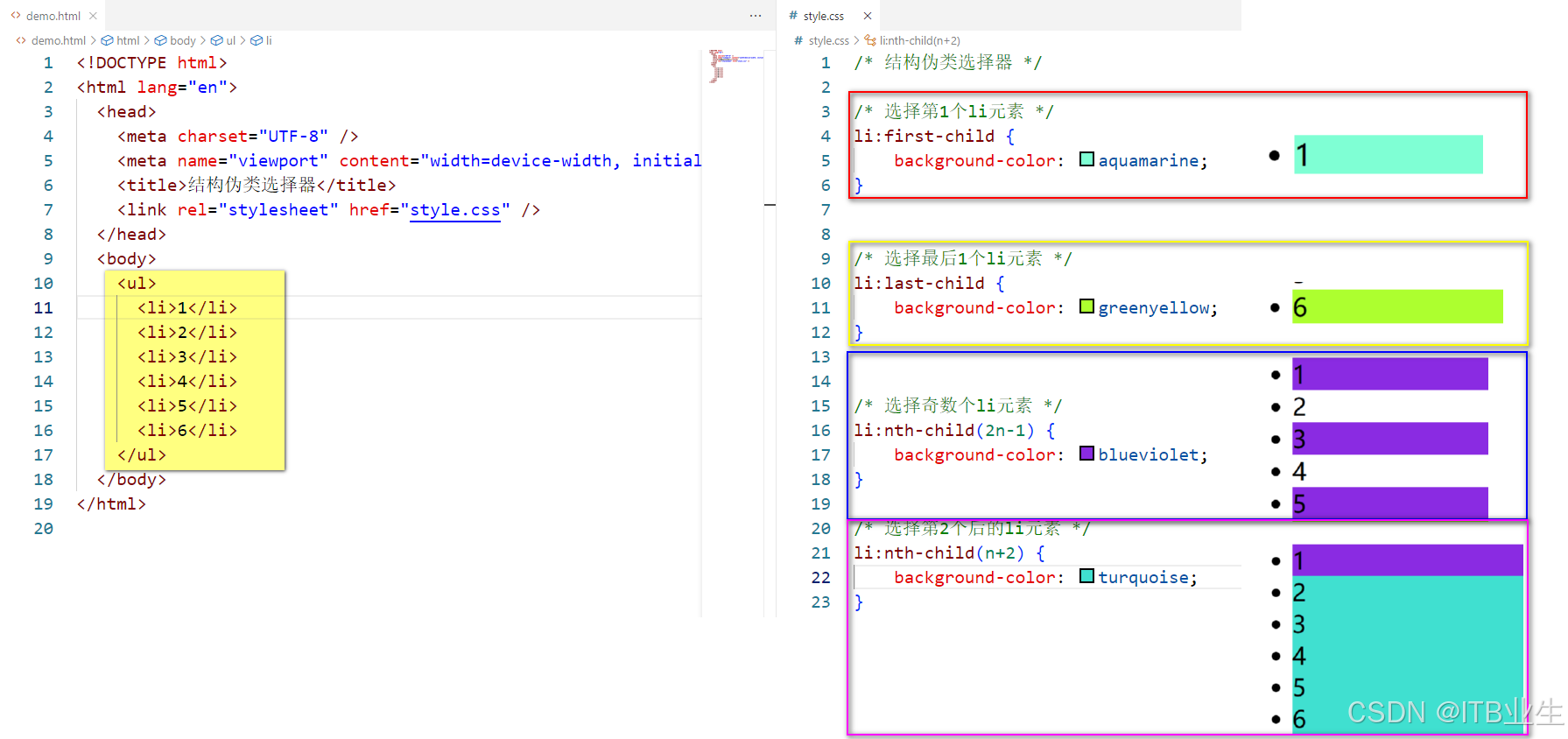
Task: Click the opening <head> tag
Action: 126,112
